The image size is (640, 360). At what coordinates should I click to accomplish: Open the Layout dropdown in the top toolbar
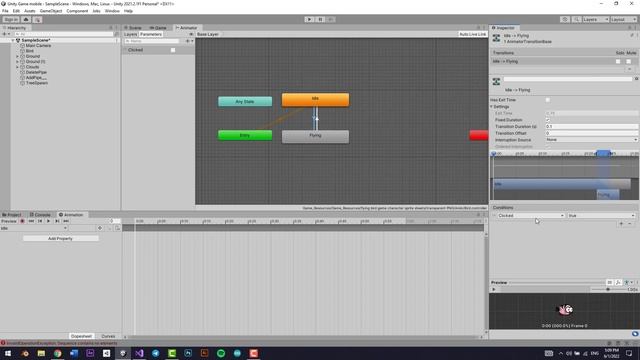coord(623,19)
